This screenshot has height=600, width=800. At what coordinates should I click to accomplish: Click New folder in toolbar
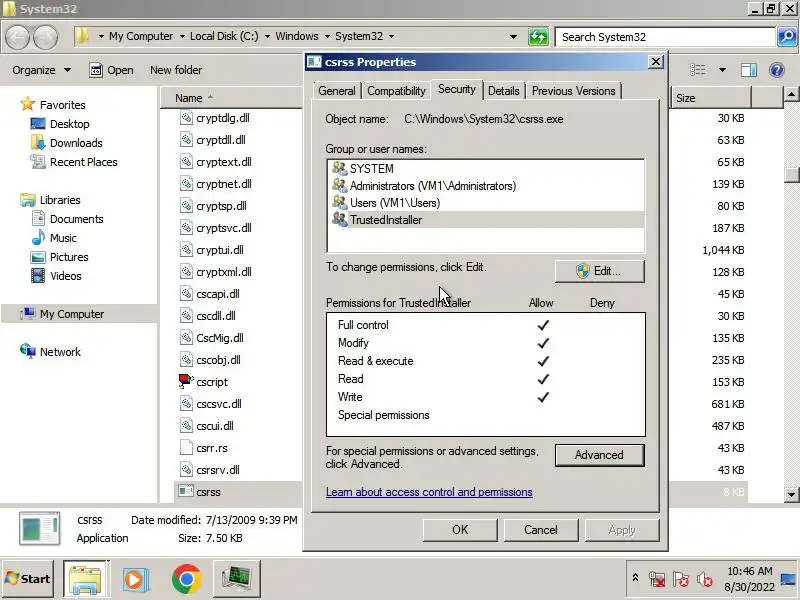pyautogui.click(x=176, y=70)
